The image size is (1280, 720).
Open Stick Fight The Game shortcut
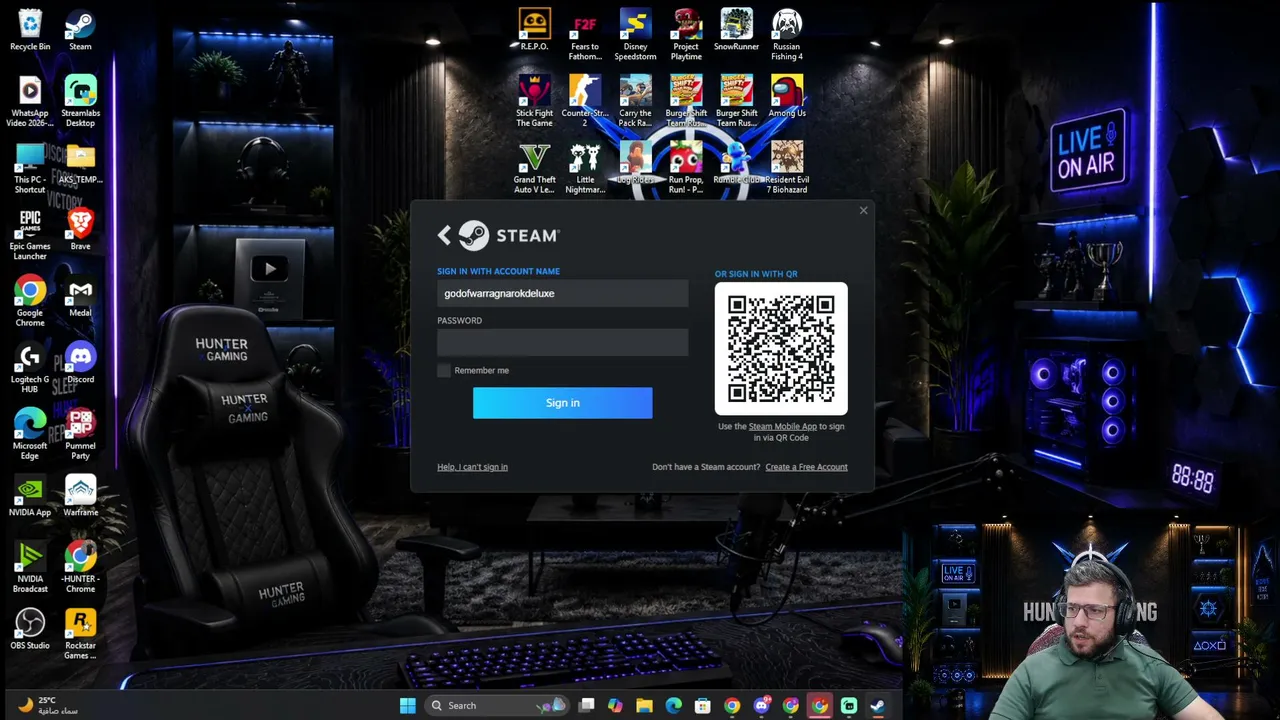534,101
